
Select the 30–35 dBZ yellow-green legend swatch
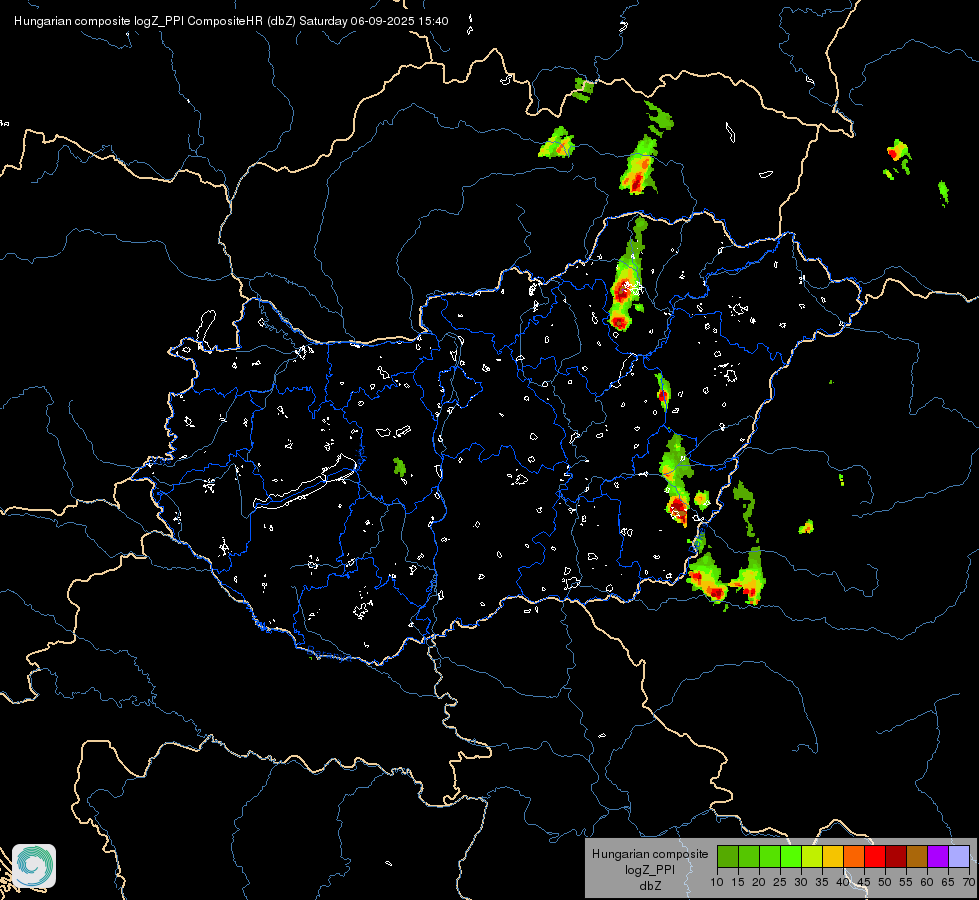[x=812, y=856]
